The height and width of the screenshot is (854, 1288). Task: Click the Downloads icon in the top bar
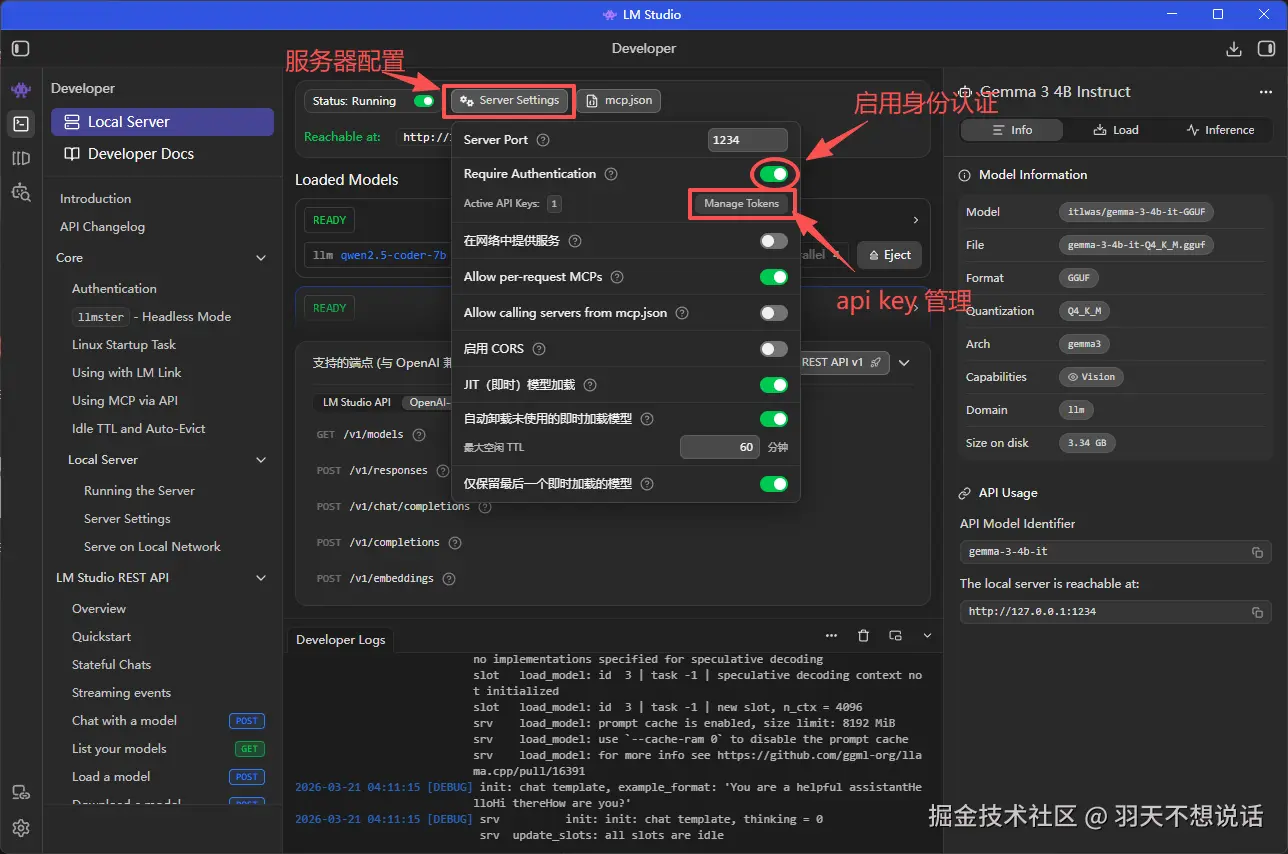[1232, 47]
